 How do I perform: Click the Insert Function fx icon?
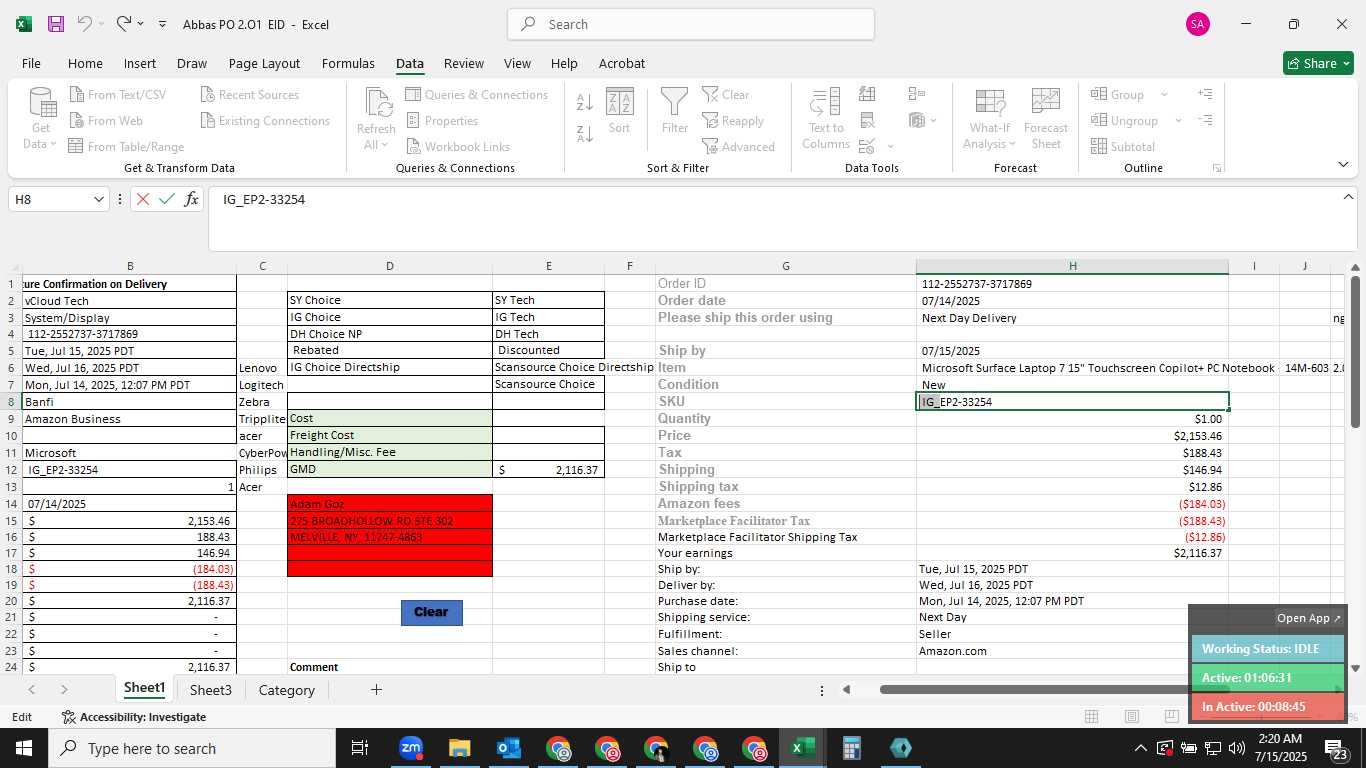click(191, 199)
